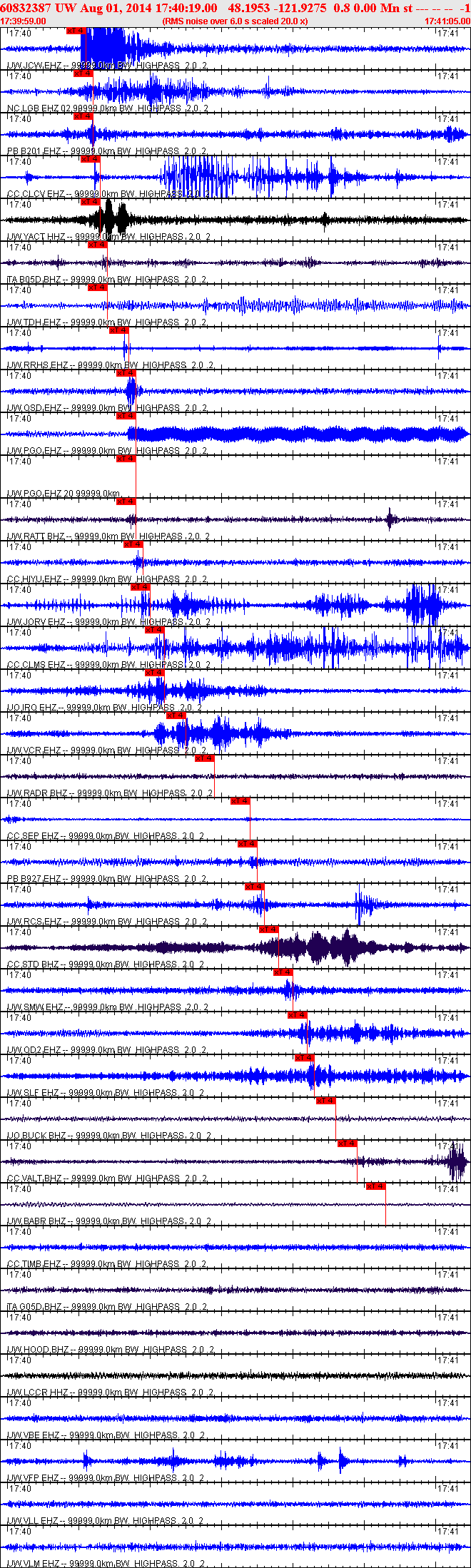Click the UW.RRHS.EHZ station label

[111, 365]
